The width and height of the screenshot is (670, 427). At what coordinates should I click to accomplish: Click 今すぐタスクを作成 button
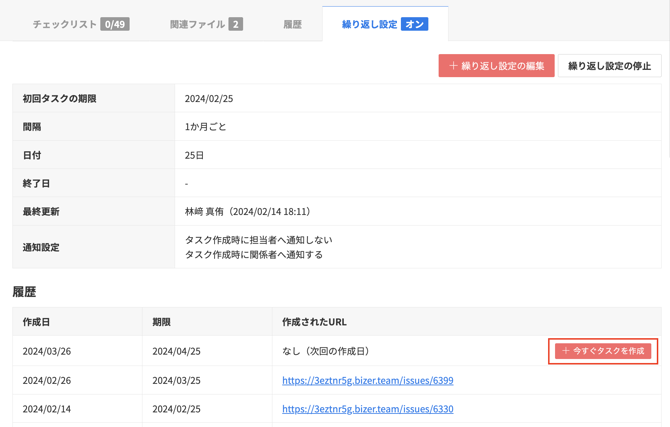tap(609, 351)
